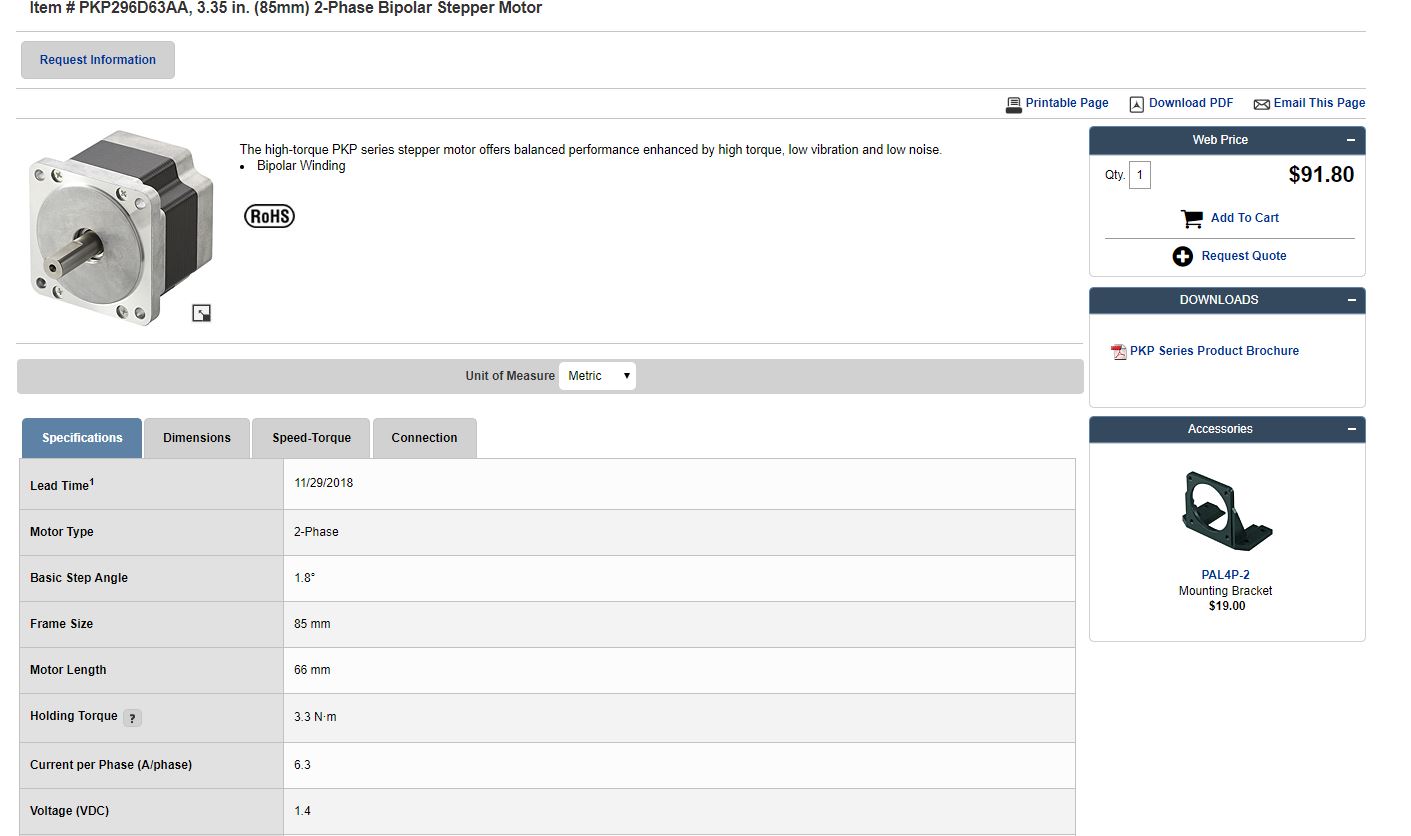Click the Motor Length value 66 mm
1411x836 pixels.
click(x=312, y=670)
